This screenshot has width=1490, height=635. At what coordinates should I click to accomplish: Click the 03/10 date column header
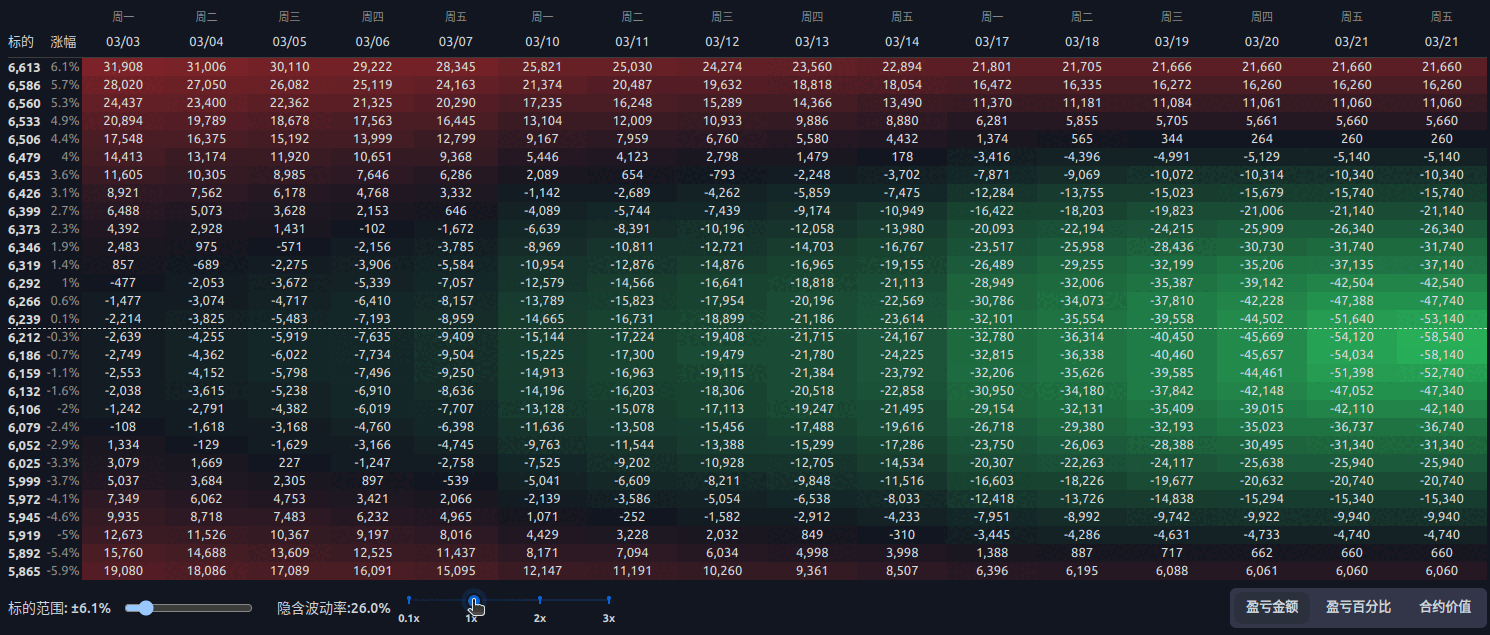tap(542, 42)
